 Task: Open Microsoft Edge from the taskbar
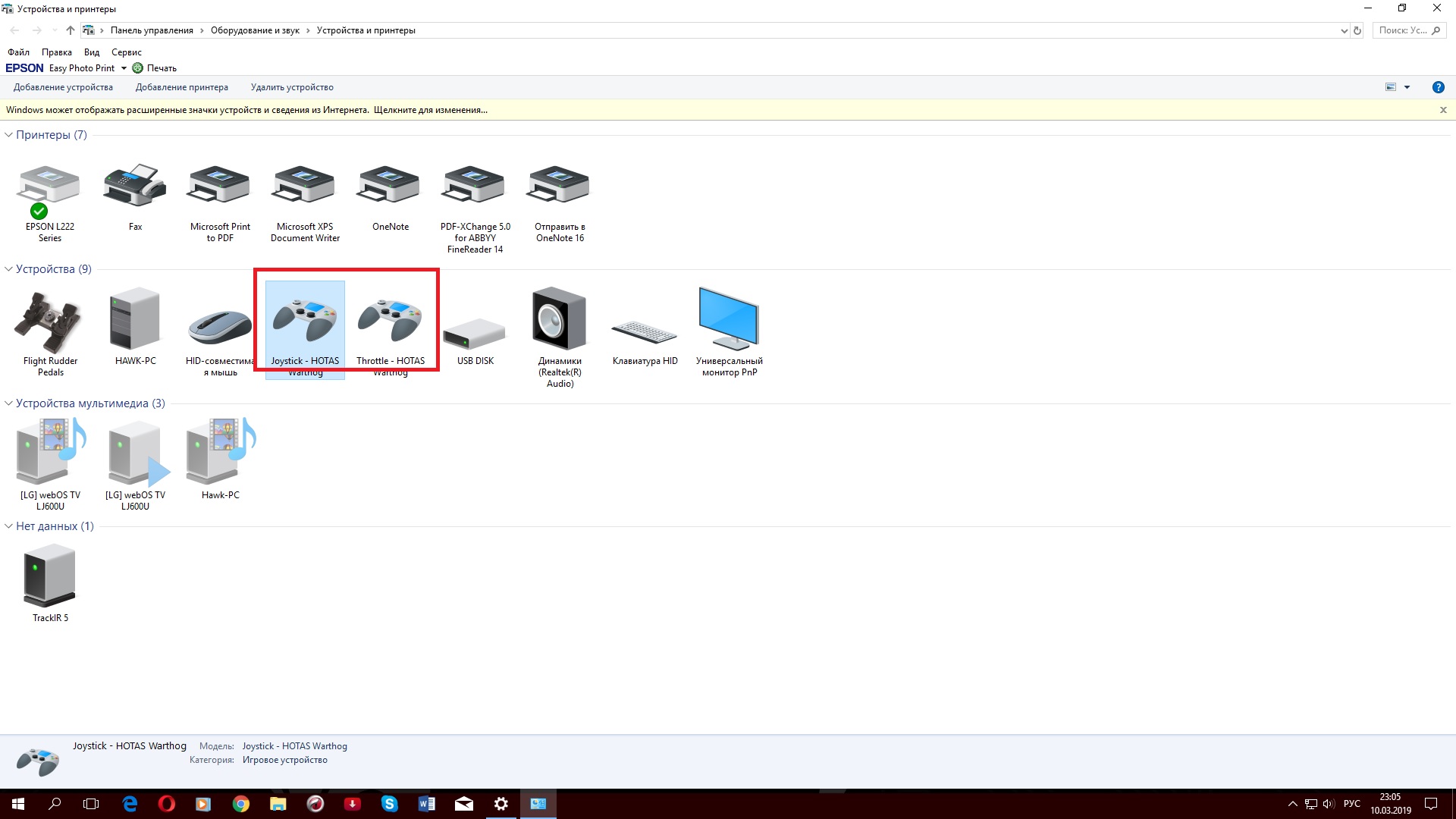[x=130, y=804]
